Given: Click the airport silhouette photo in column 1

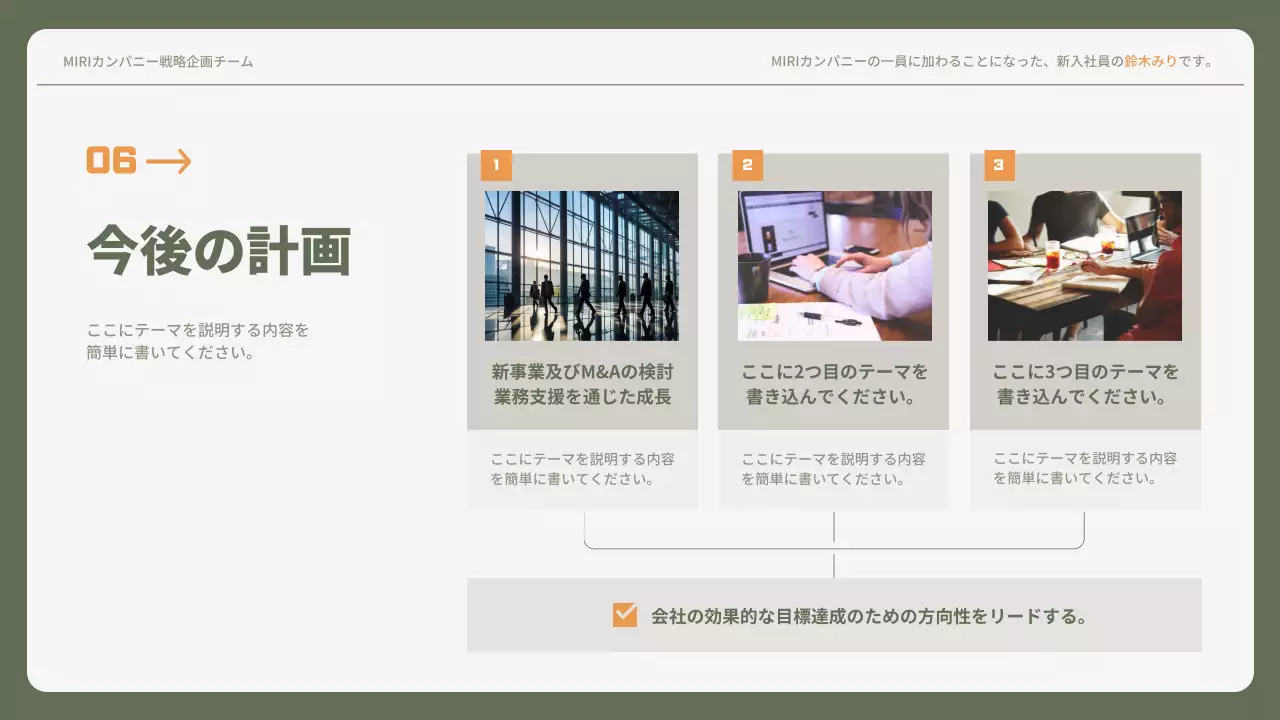Looking at the screenshot, I should [x=582, y=265].
